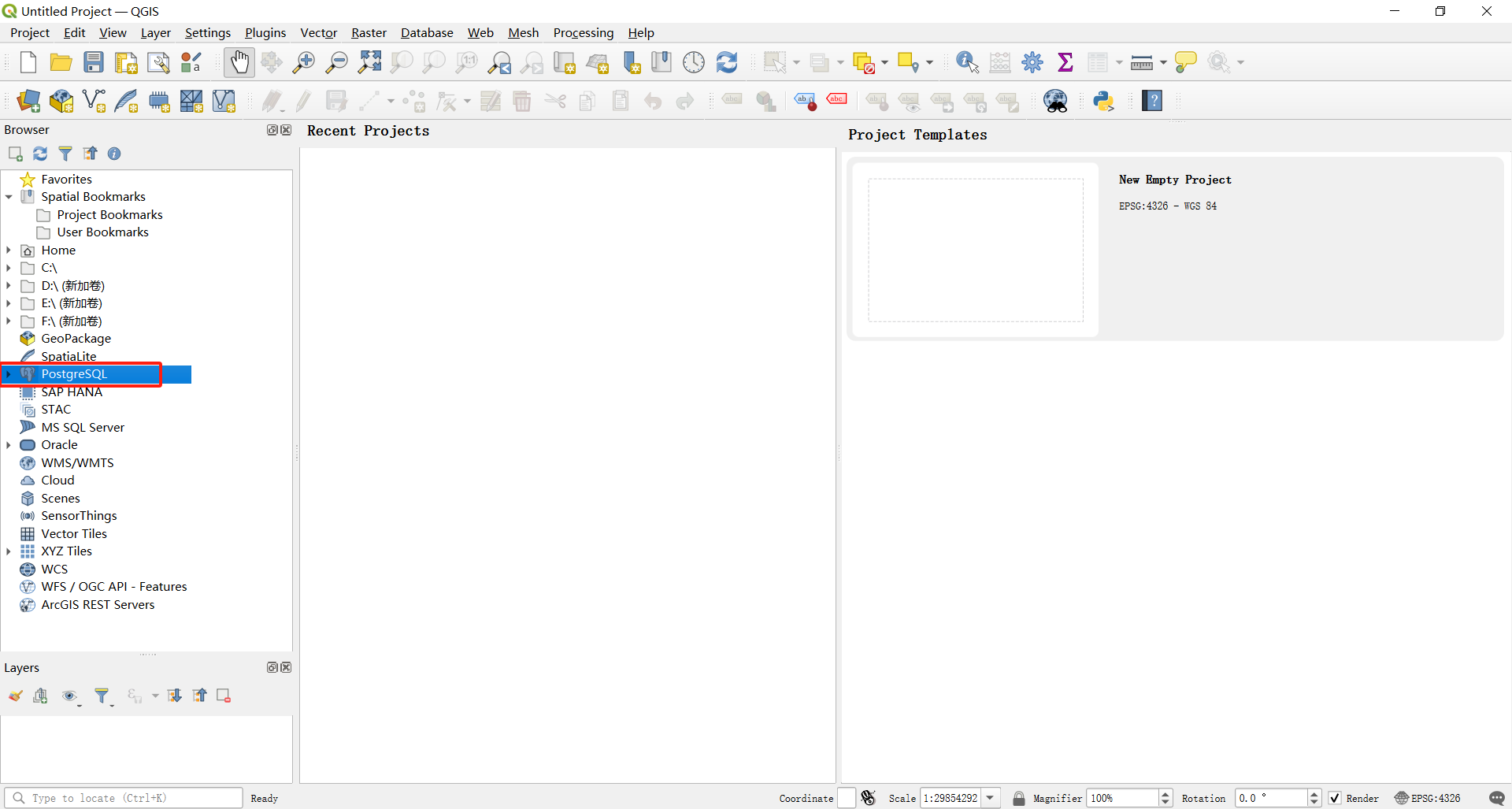Open the Data Source Manager

tap(28, 101)
